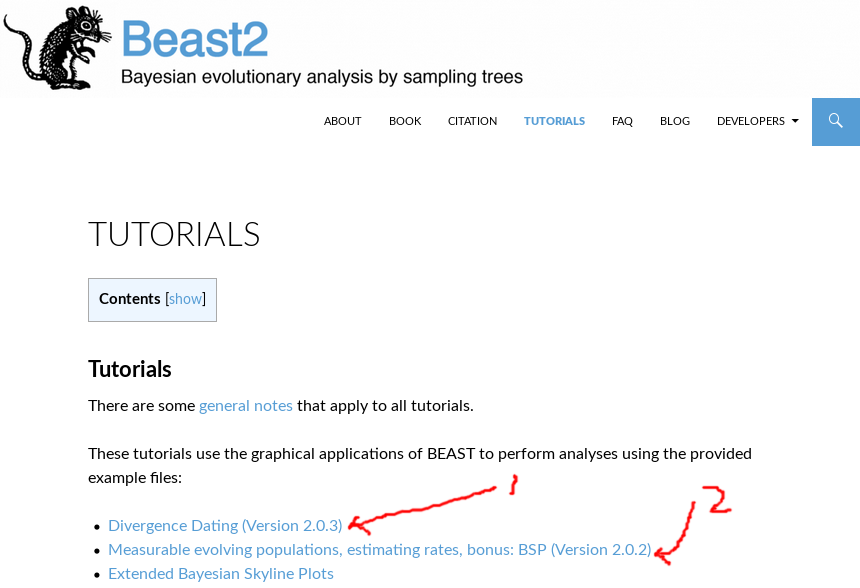The image size is (860, 588).
Task: Open Extended Bayesian Skyline Plots link
Action: [221, 573]
